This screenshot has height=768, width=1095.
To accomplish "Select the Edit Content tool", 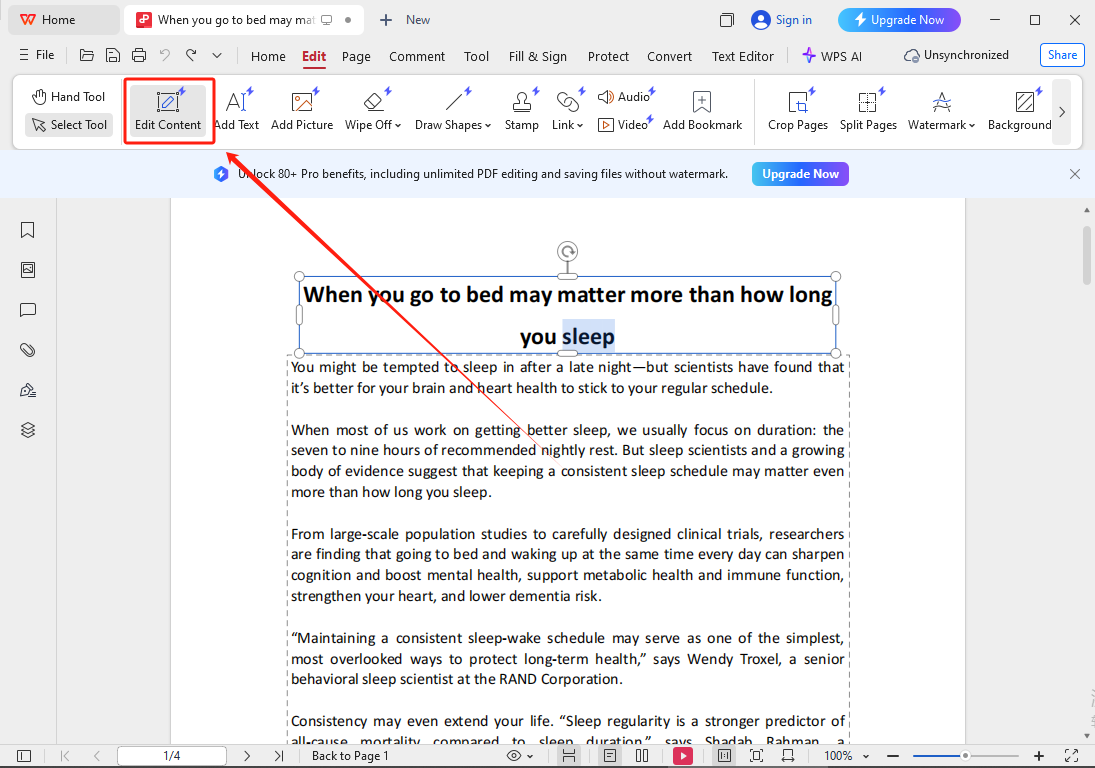I will tap(168, 111).
